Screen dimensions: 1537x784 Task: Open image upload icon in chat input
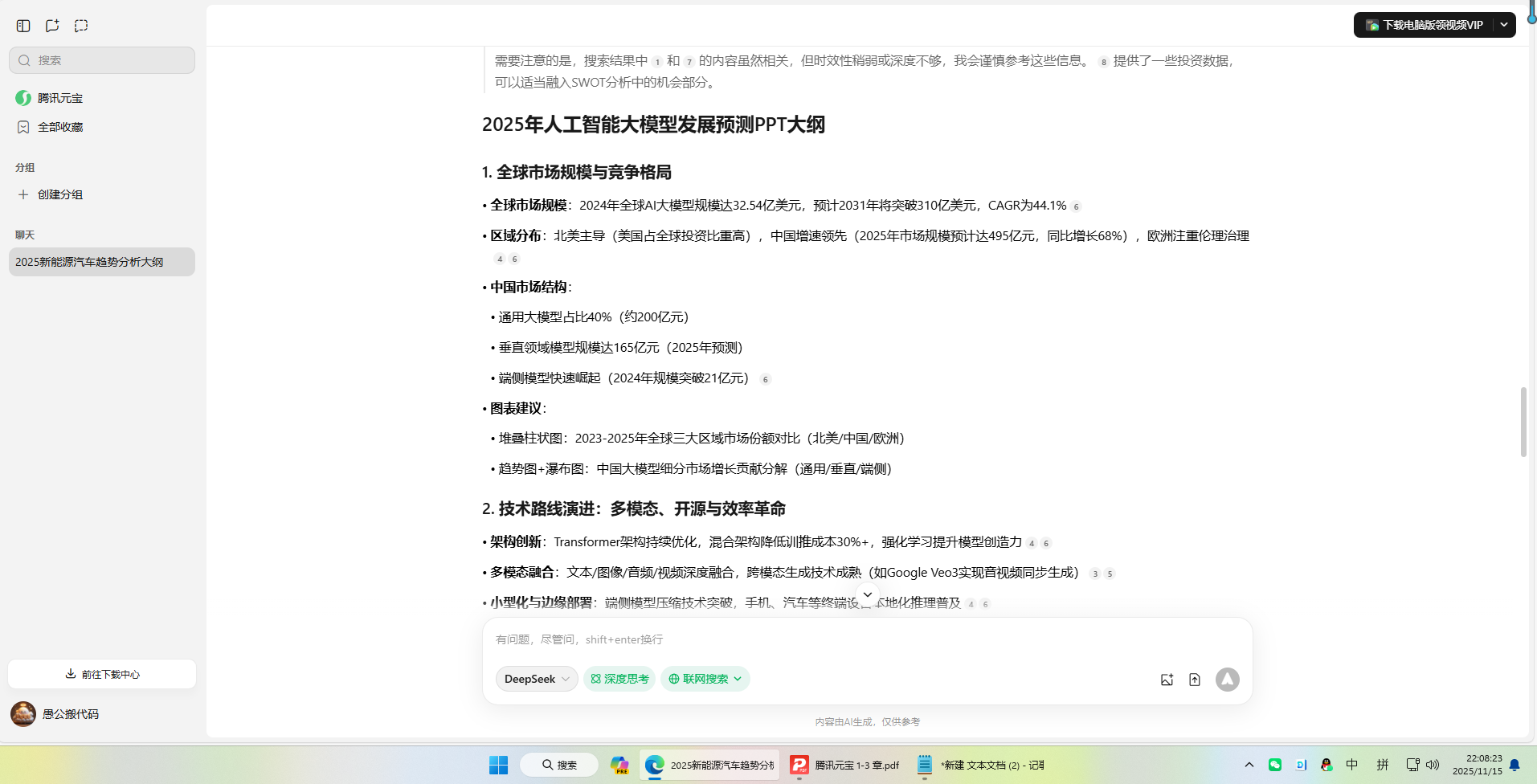[1167, 679]
